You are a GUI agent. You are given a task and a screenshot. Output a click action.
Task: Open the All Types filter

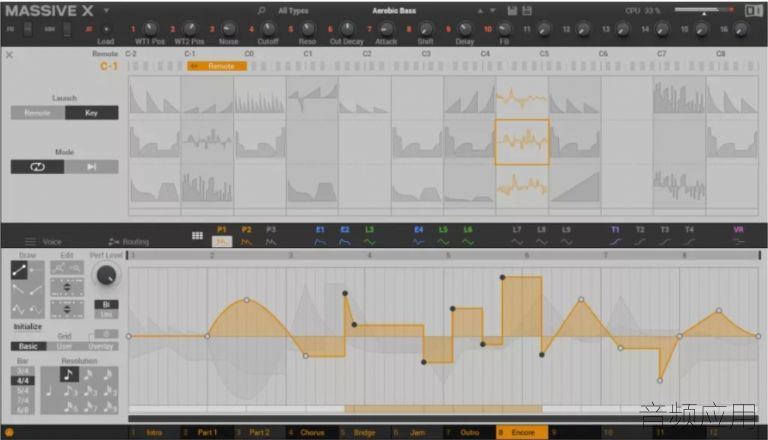point(293,11)
